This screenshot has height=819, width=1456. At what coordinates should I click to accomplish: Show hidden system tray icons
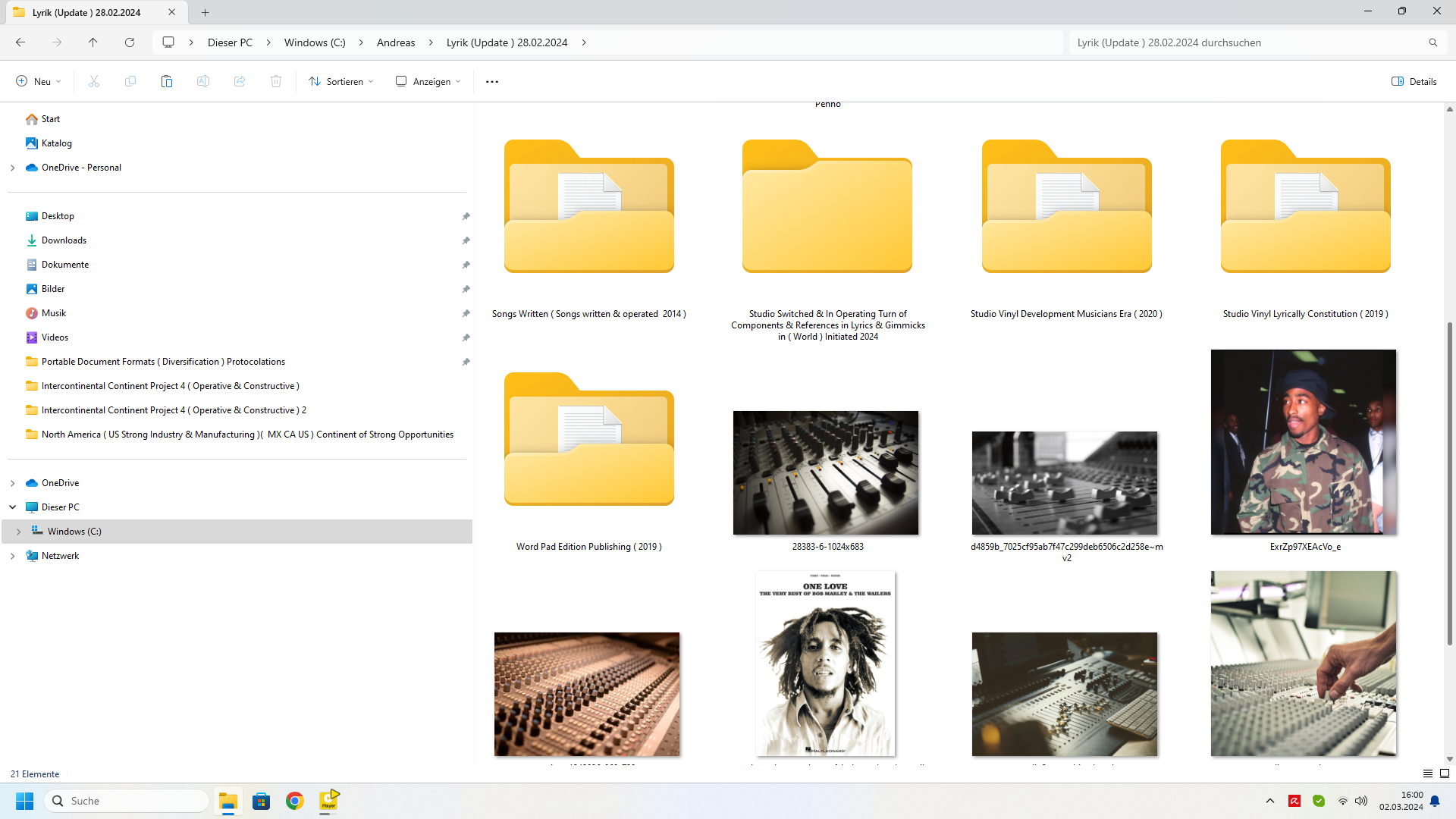1270,801
